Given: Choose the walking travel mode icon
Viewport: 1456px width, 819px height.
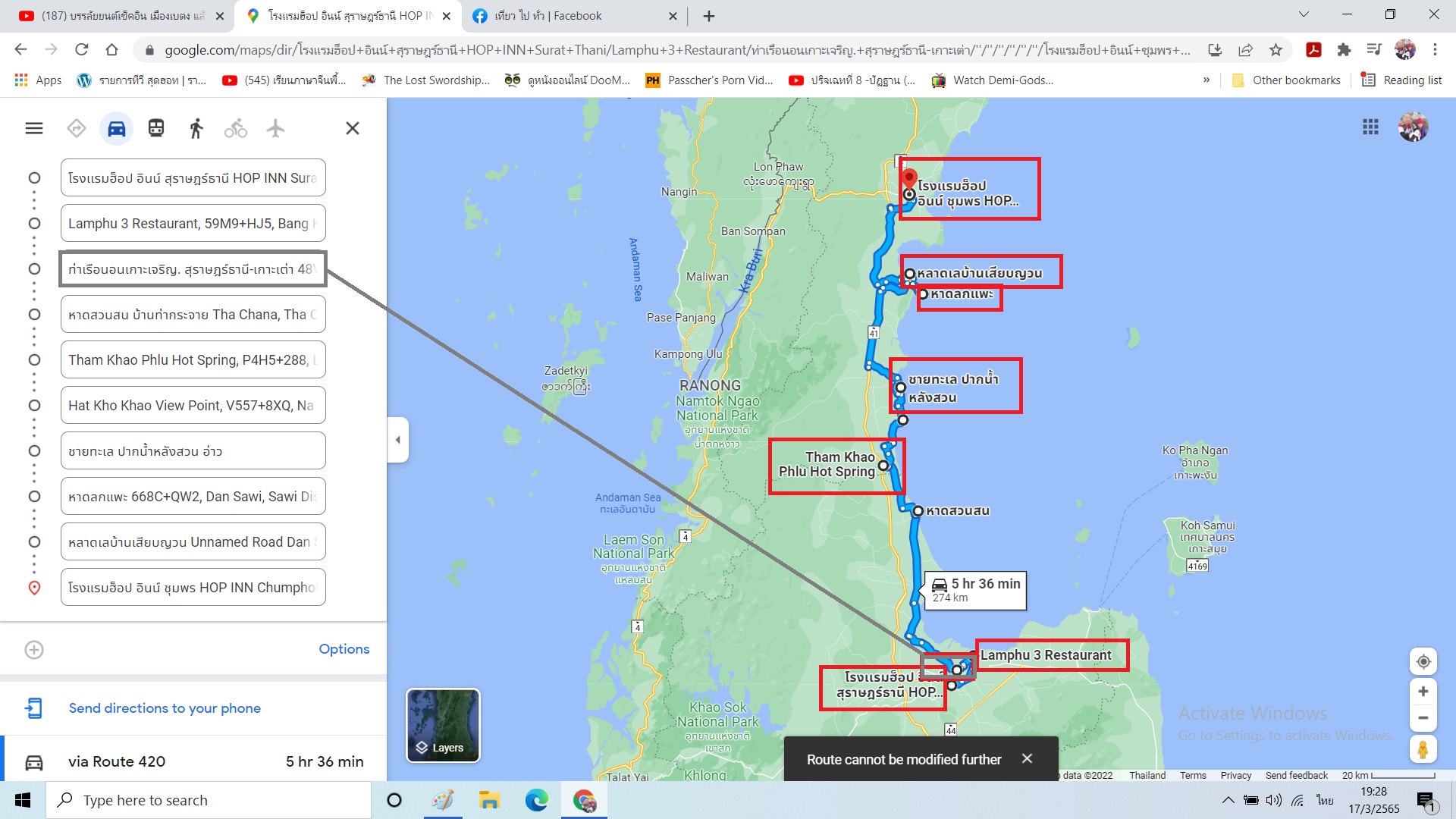Looking at the screenshot, I should 196,128.
